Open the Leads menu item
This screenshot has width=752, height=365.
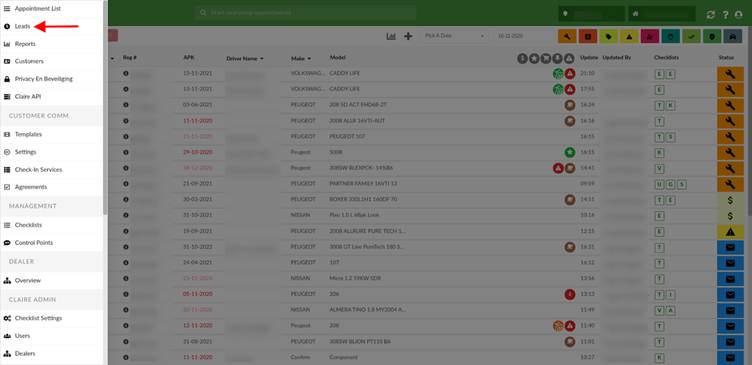coord(22,26)
